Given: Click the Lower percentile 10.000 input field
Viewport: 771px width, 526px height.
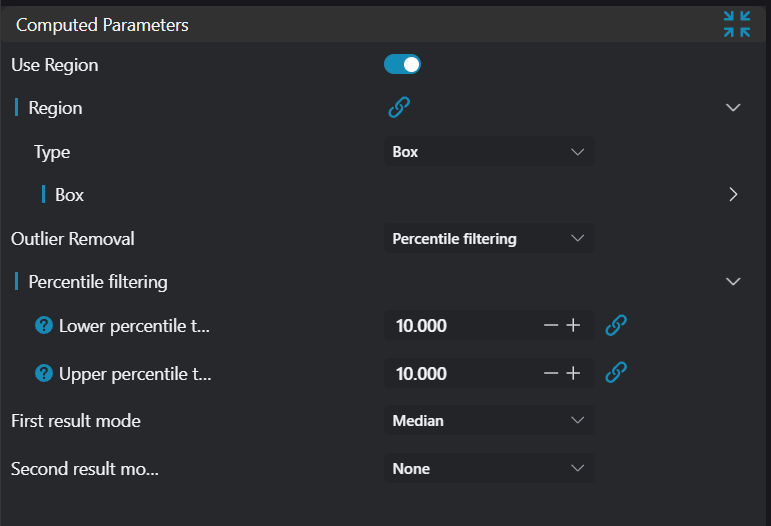Looking at the screenshot, I should click(455, 325).
